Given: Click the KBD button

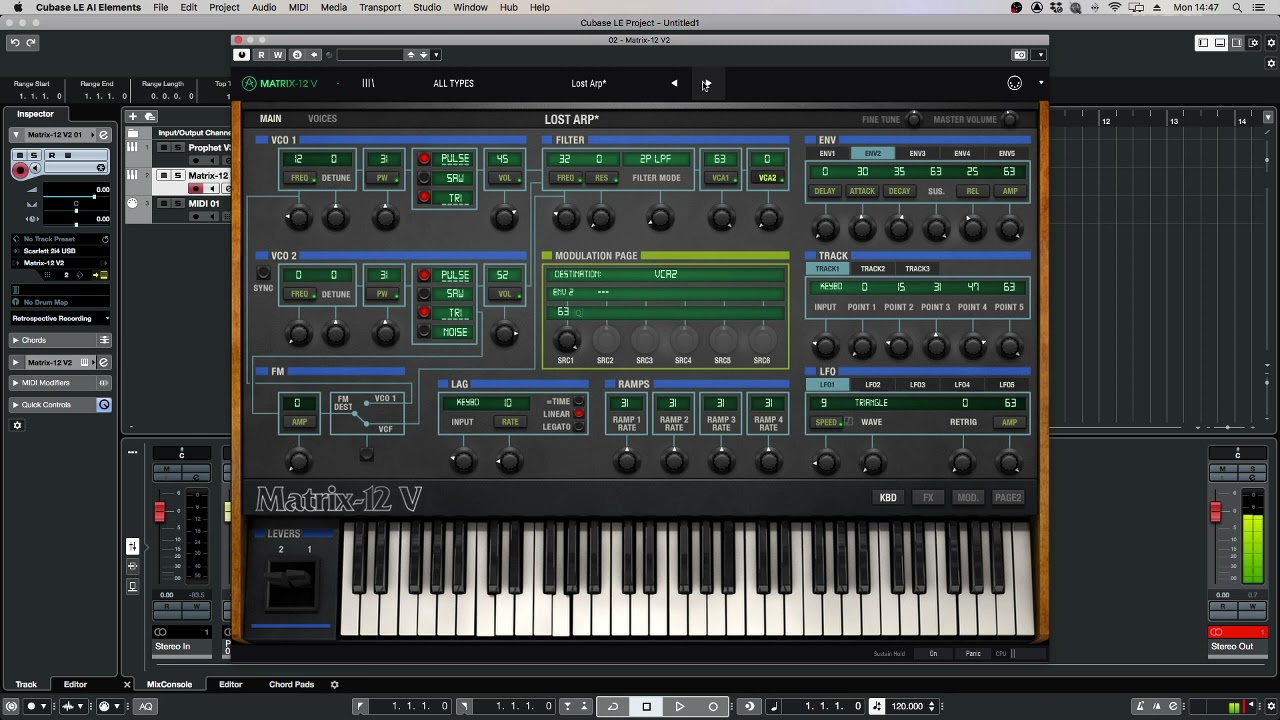Looking at the screenshot, I should 888,497.
